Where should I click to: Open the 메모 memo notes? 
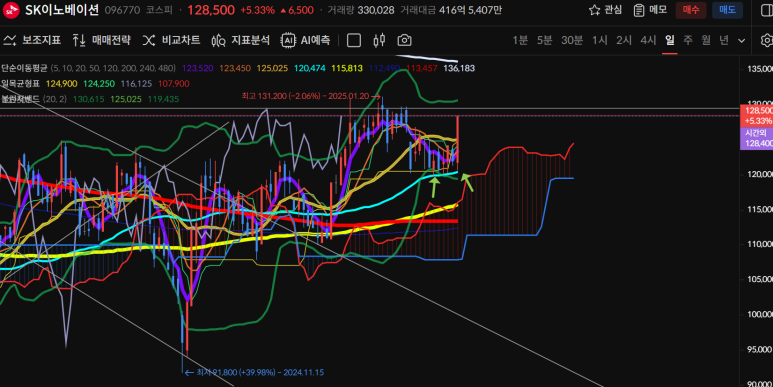coord(650,10)
